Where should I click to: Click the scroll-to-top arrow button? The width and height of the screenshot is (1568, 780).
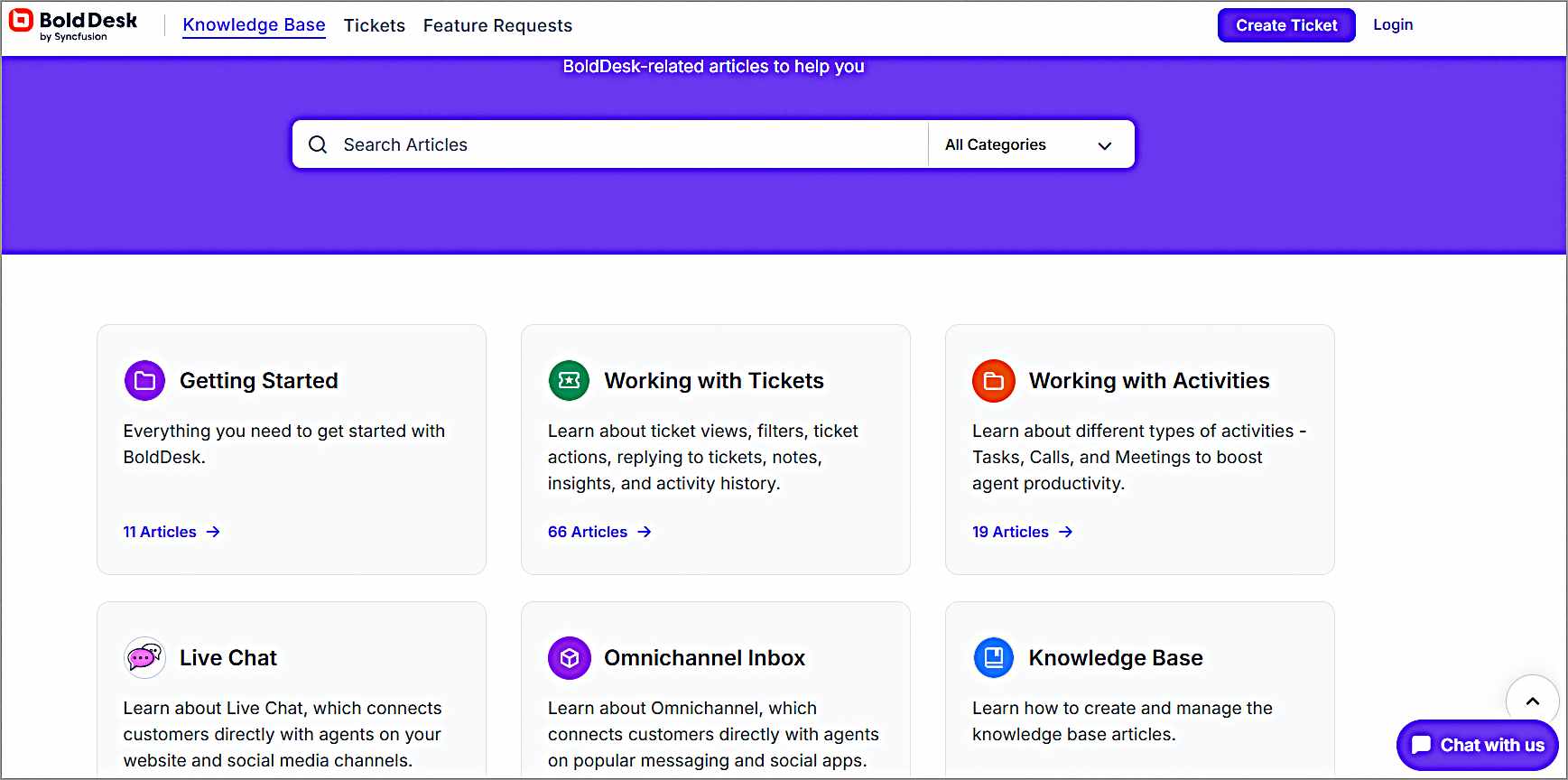1532,701
